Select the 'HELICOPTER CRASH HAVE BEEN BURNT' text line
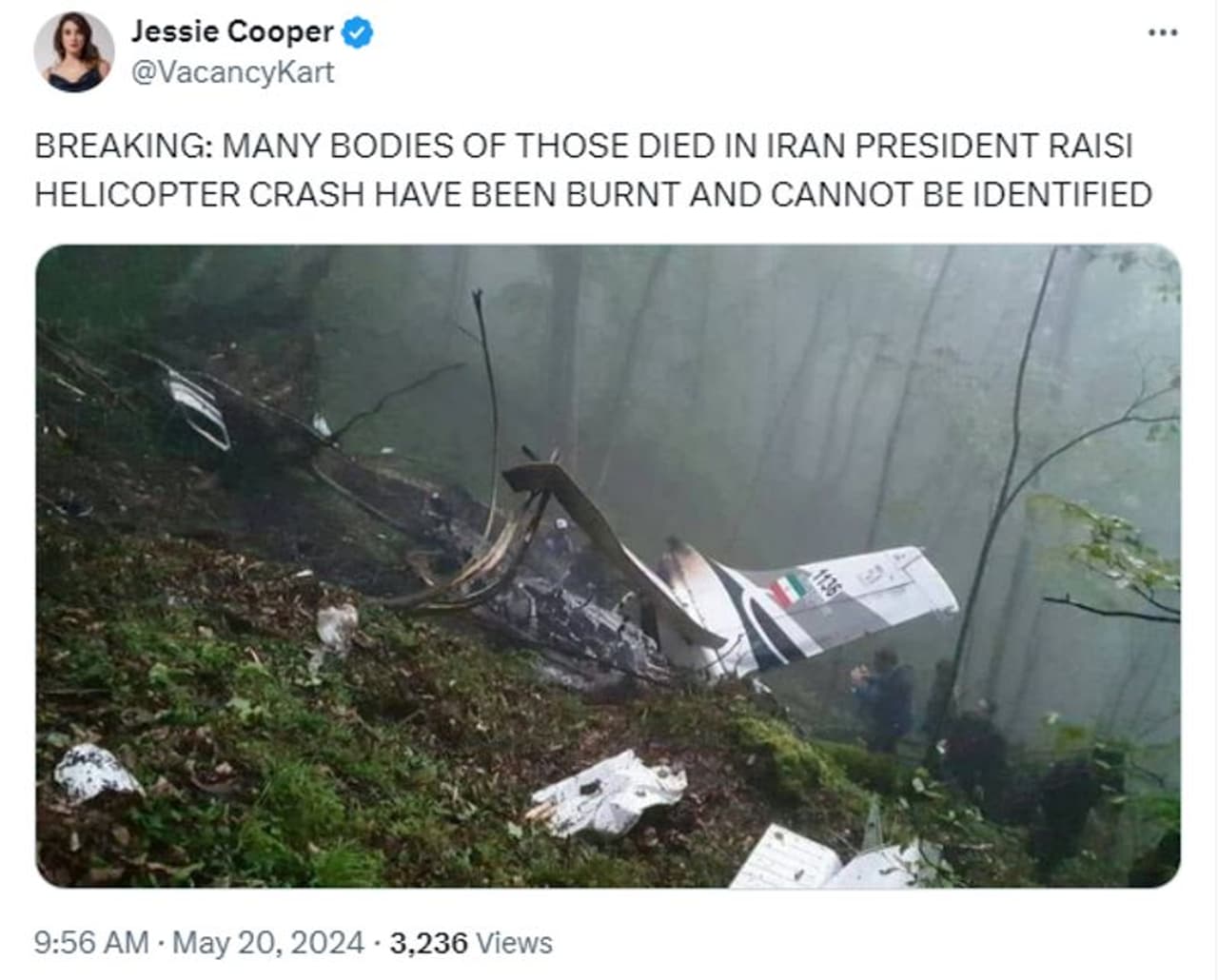Viewport: 1218px width, 980px height. click(x=593, y=194)
